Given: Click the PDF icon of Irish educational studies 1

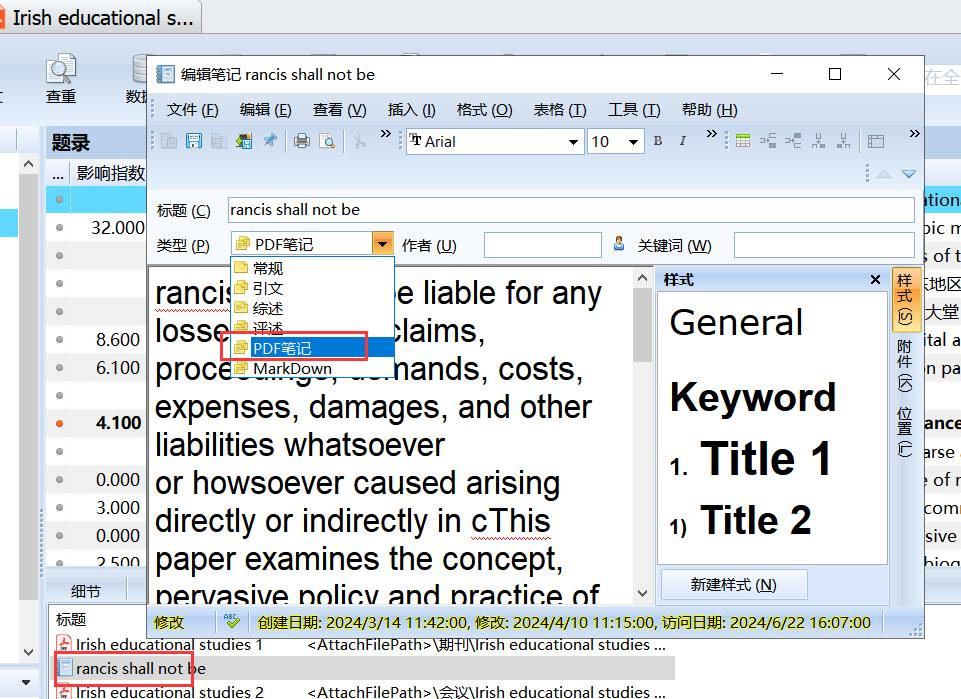Looking at the screenshot, I should click(x=64, y=644).
